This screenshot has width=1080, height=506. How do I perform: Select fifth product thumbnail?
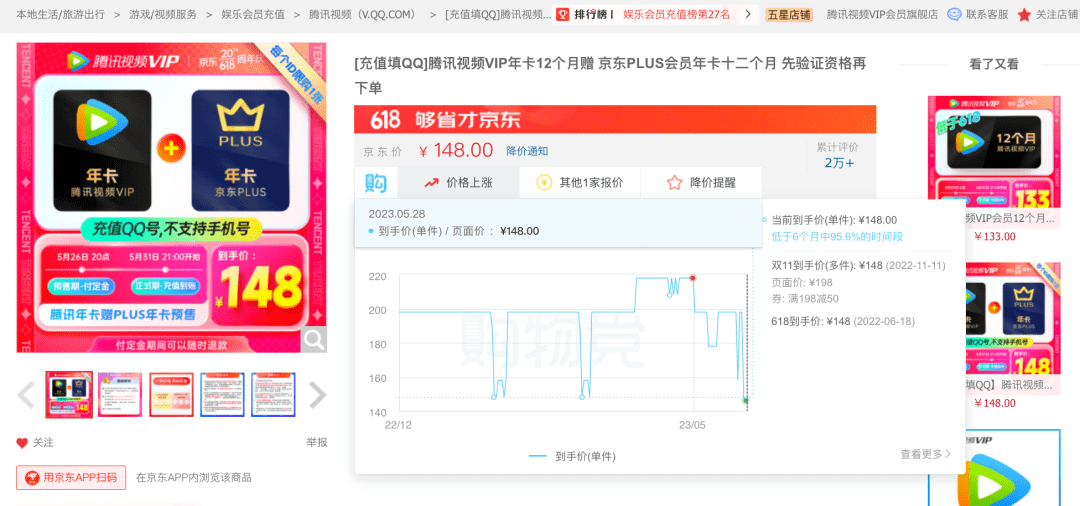coord(273,395)
